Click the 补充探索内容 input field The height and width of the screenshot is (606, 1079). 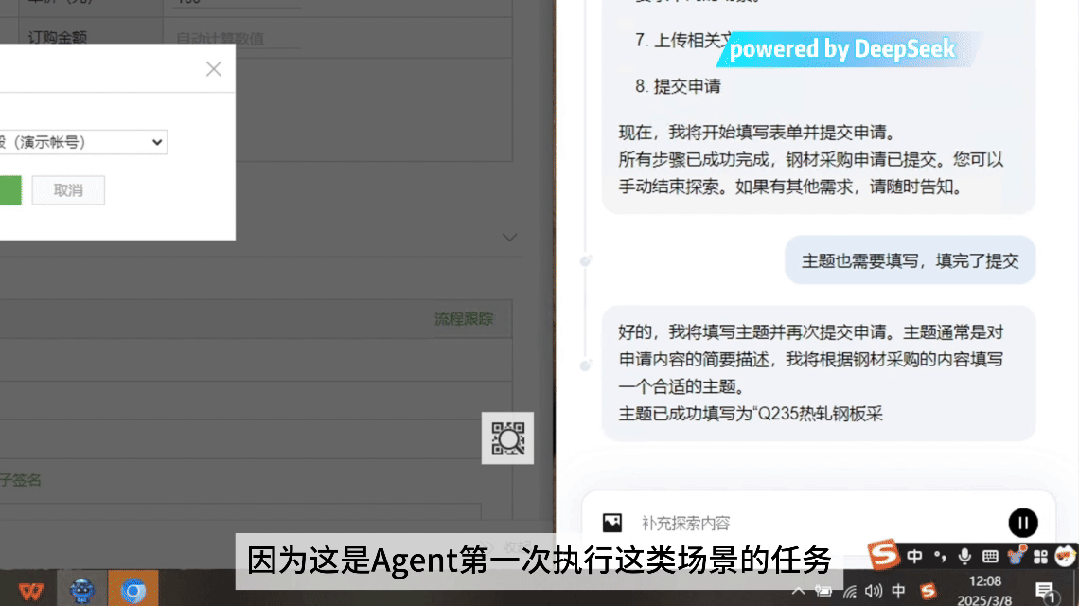coord(819,523)
